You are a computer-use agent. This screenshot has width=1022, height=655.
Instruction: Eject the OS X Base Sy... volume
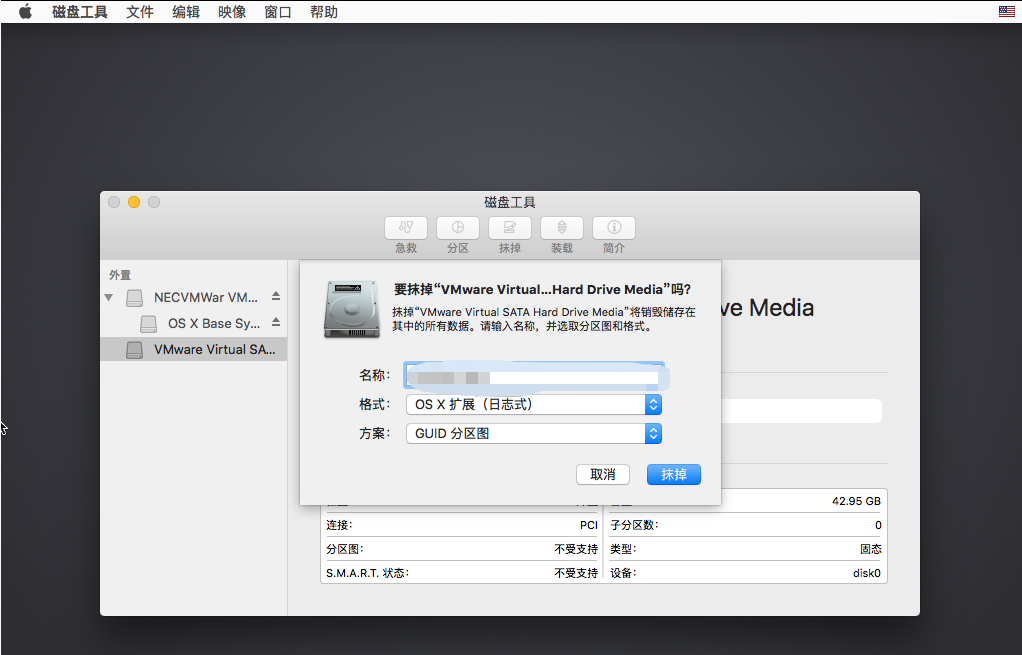276,323
